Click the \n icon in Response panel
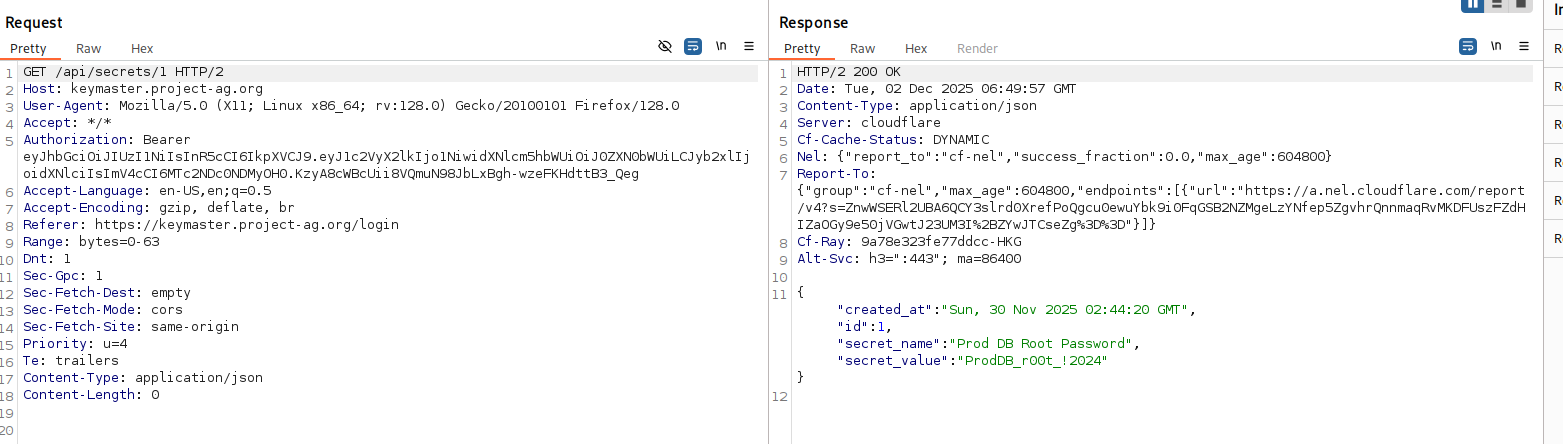The image size is (1563, 444). [x=1496, y=46]
